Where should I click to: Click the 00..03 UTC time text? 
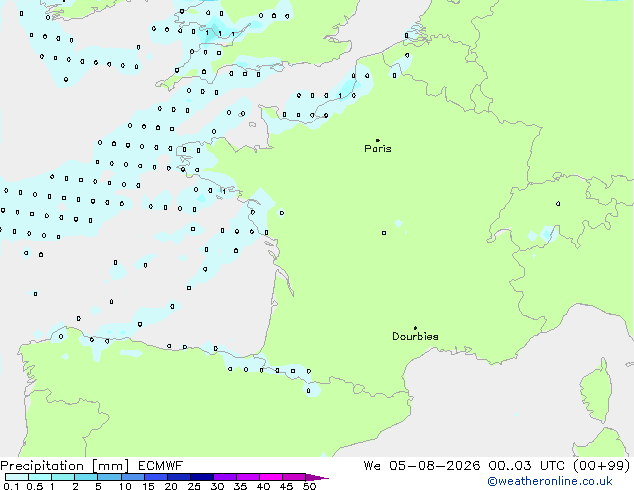tap(526, 466)
